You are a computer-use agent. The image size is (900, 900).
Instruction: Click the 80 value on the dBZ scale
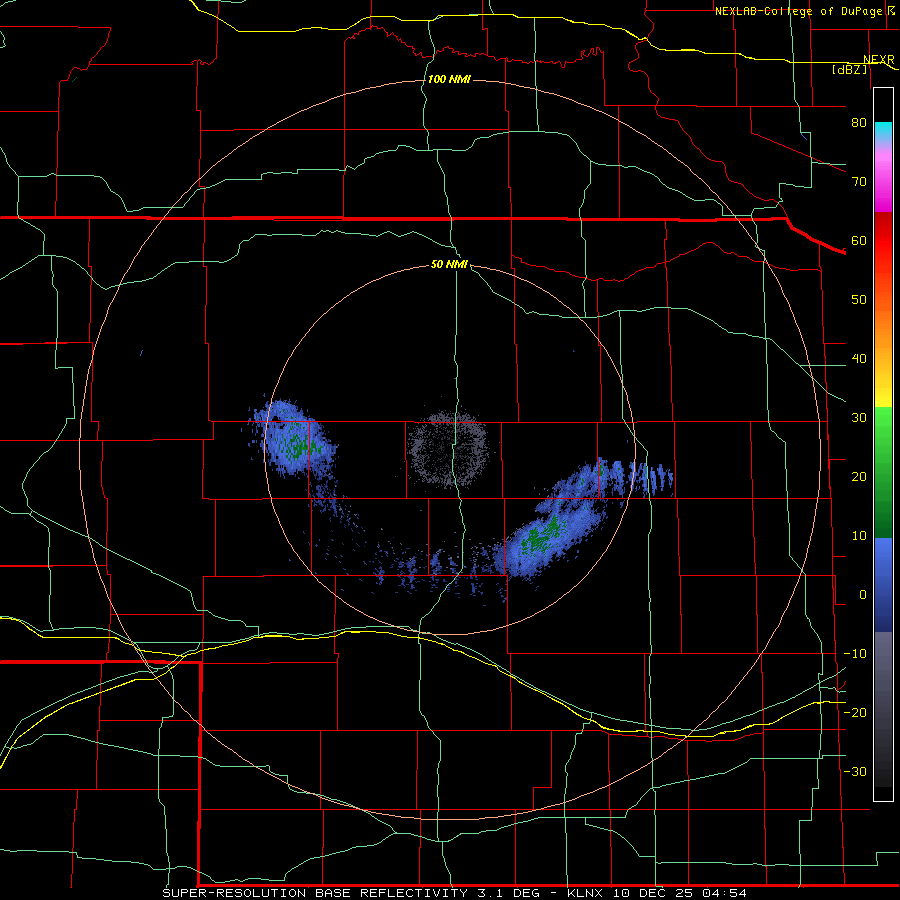pos(859,122)
